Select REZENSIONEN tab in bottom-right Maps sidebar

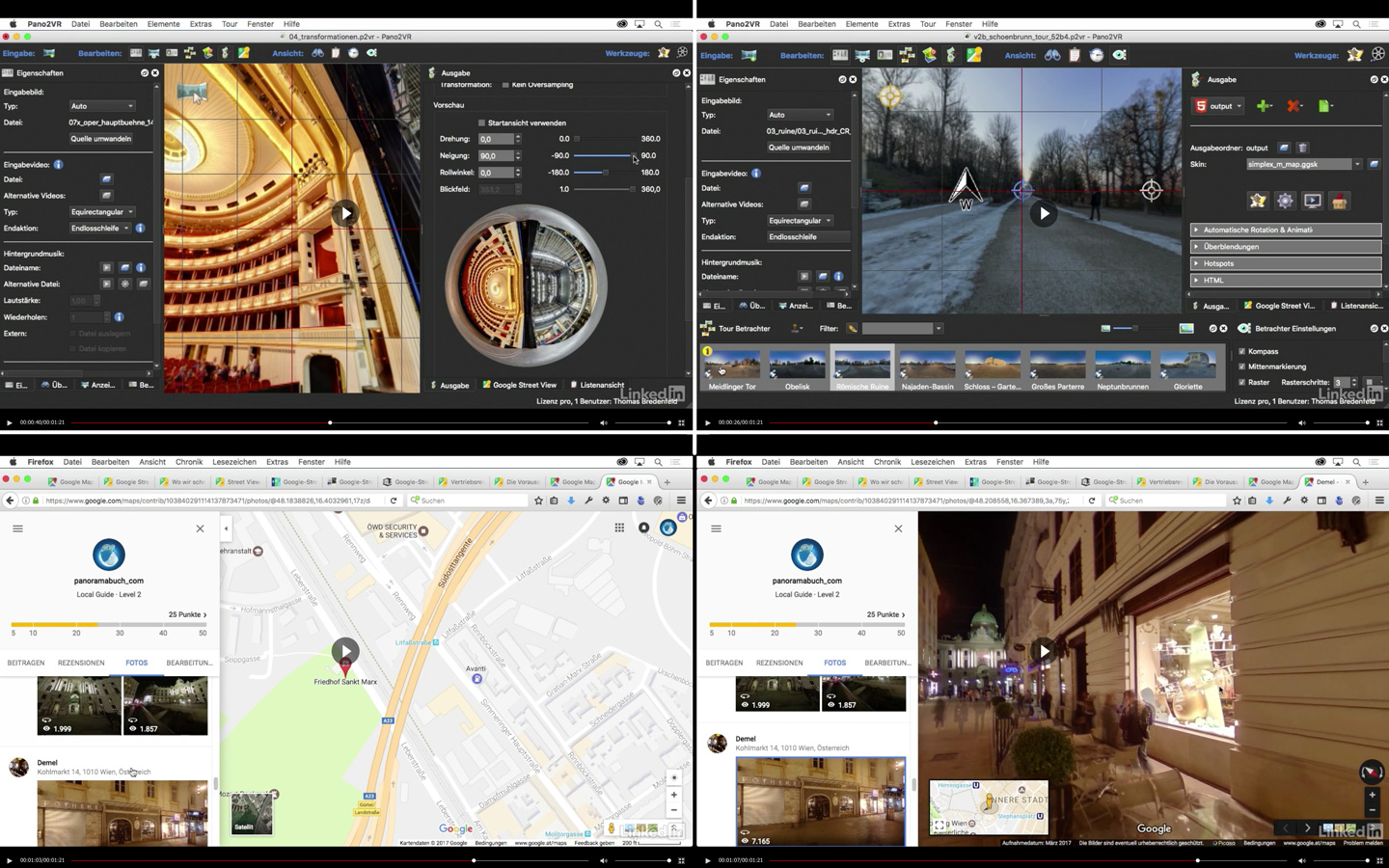779,663
